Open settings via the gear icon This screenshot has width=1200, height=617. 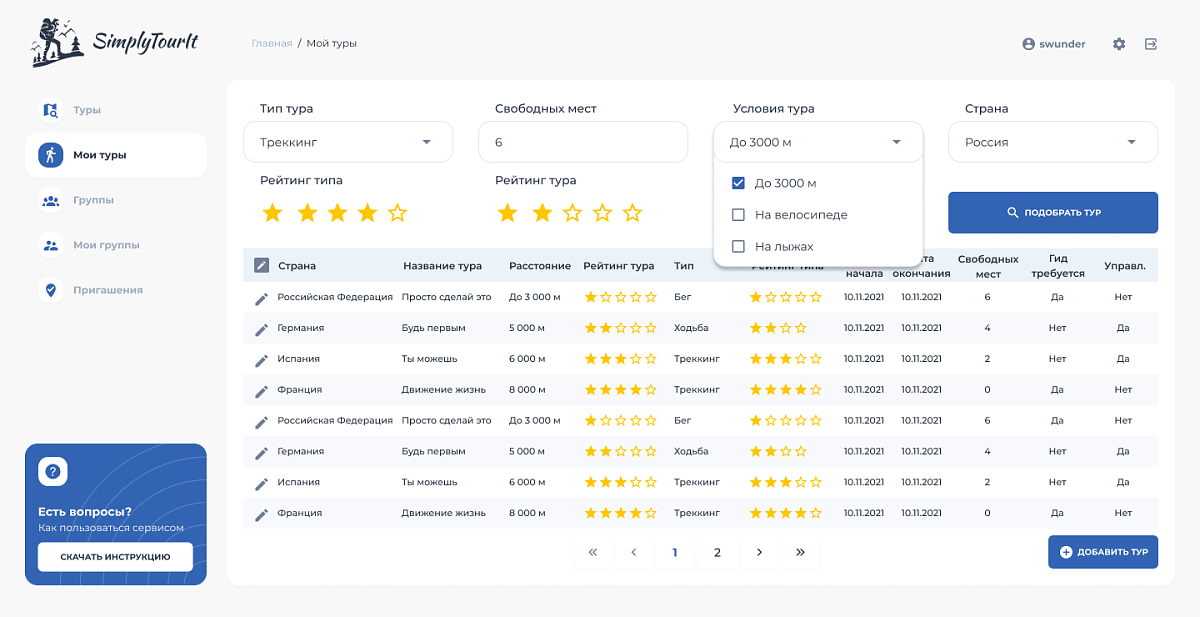[1119, 44]
